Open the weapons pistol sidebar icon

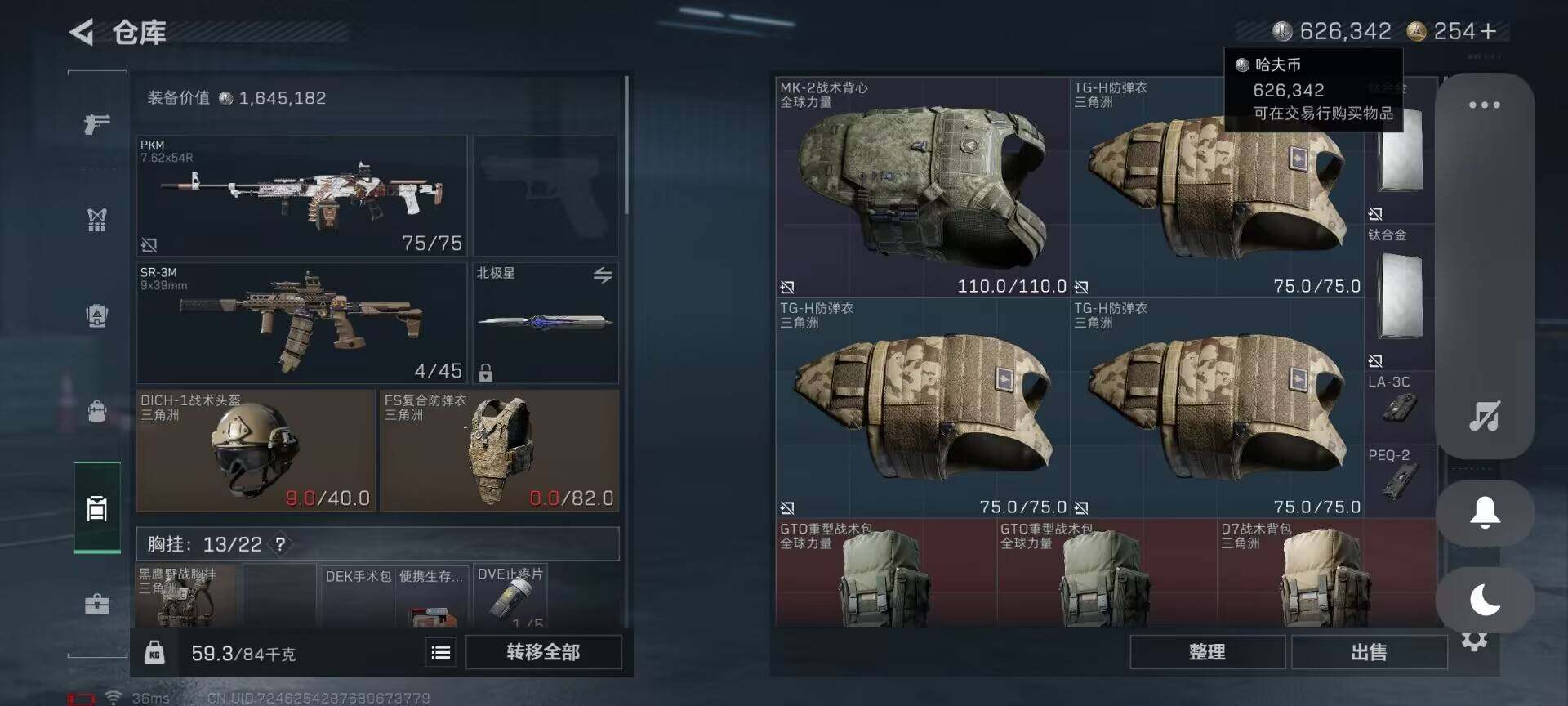click(97, 124)
